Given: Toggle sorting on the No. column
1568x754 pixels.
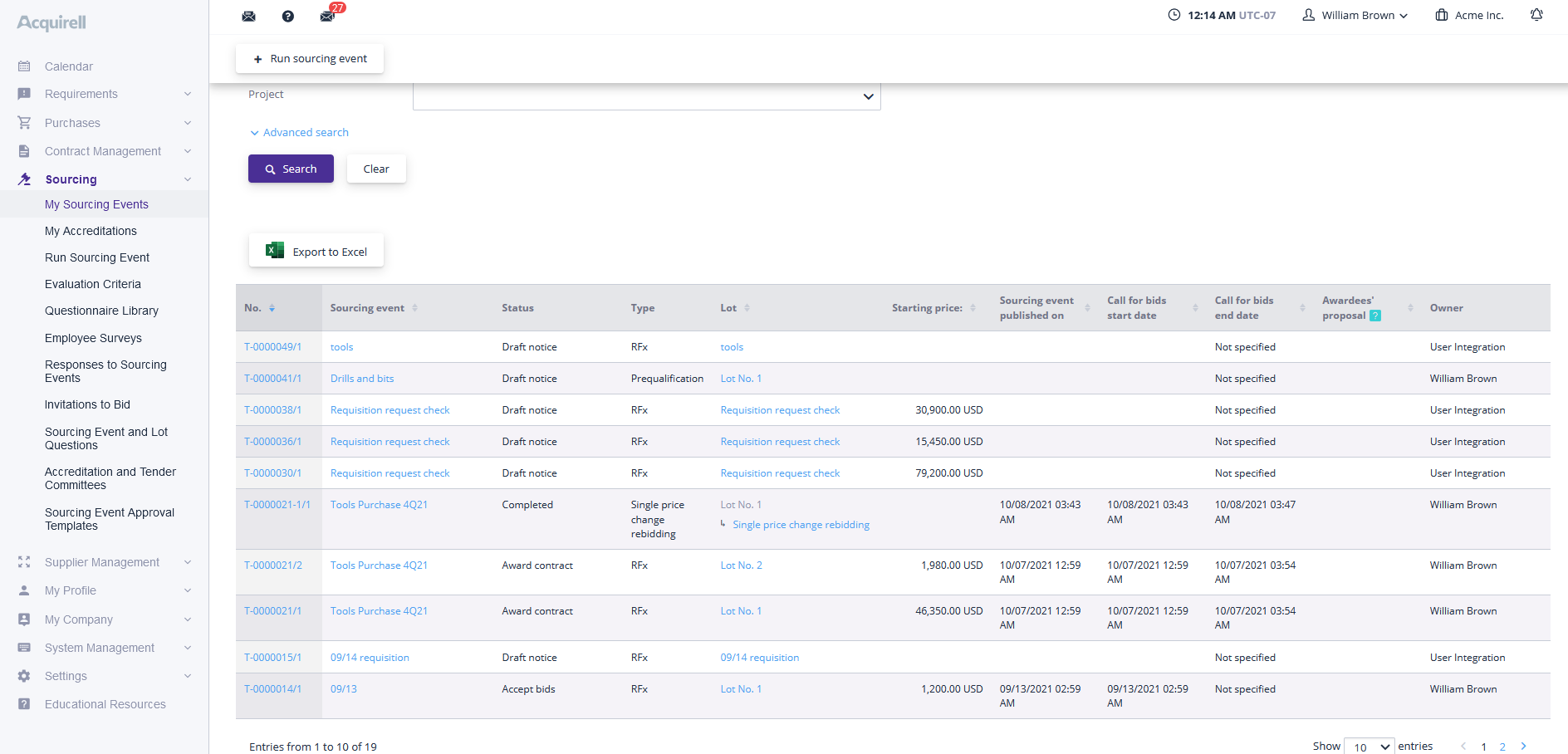Looking at the screenshot, I should point(272,307).
